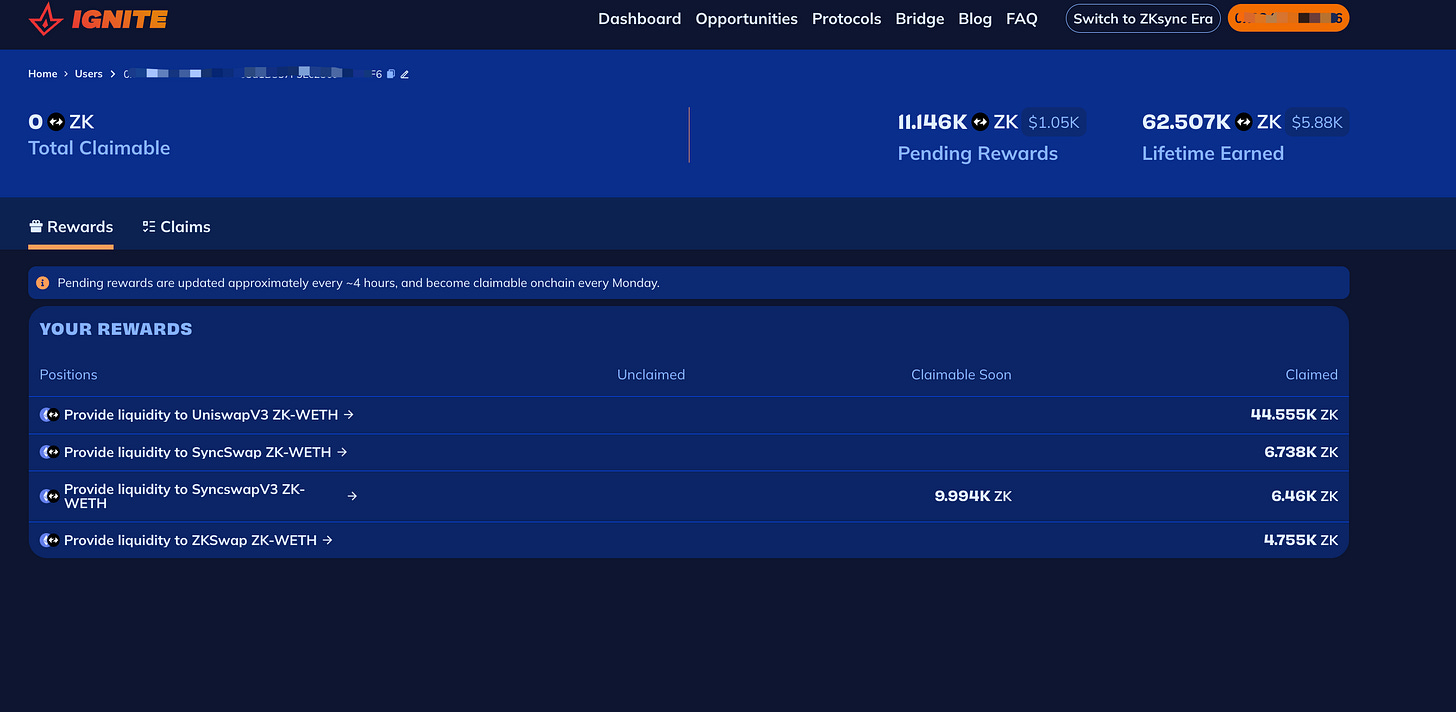Click the $5.88K lifetime earned badge

(1317, 122)
